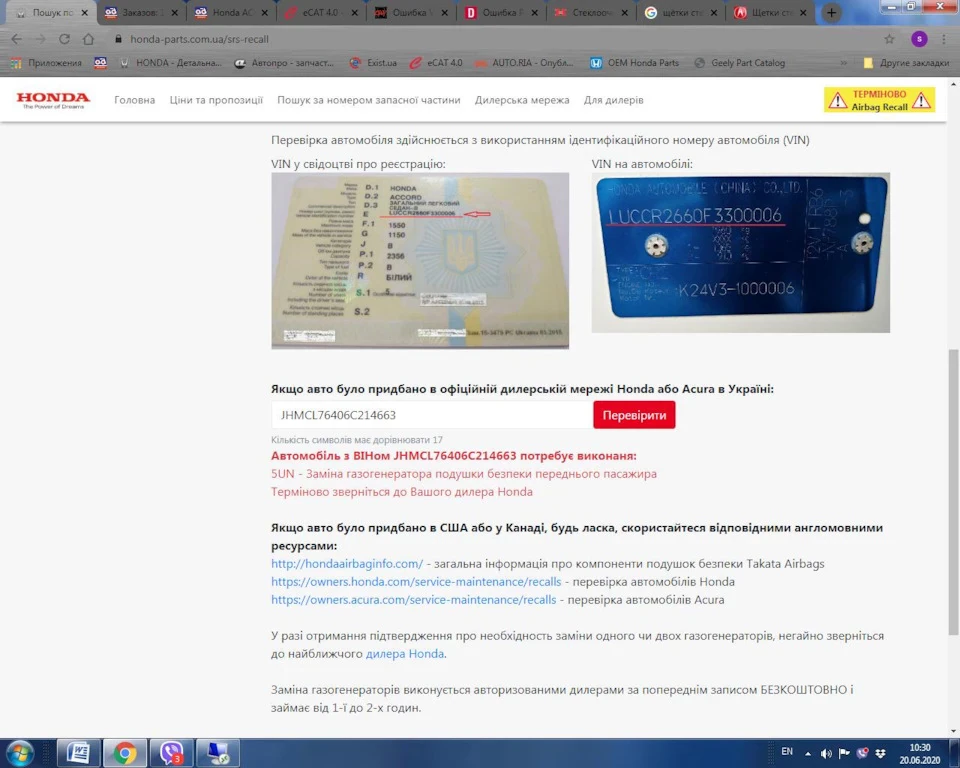
Task: Reload the page with the refresh icon
Action: (x=64, y=39)
